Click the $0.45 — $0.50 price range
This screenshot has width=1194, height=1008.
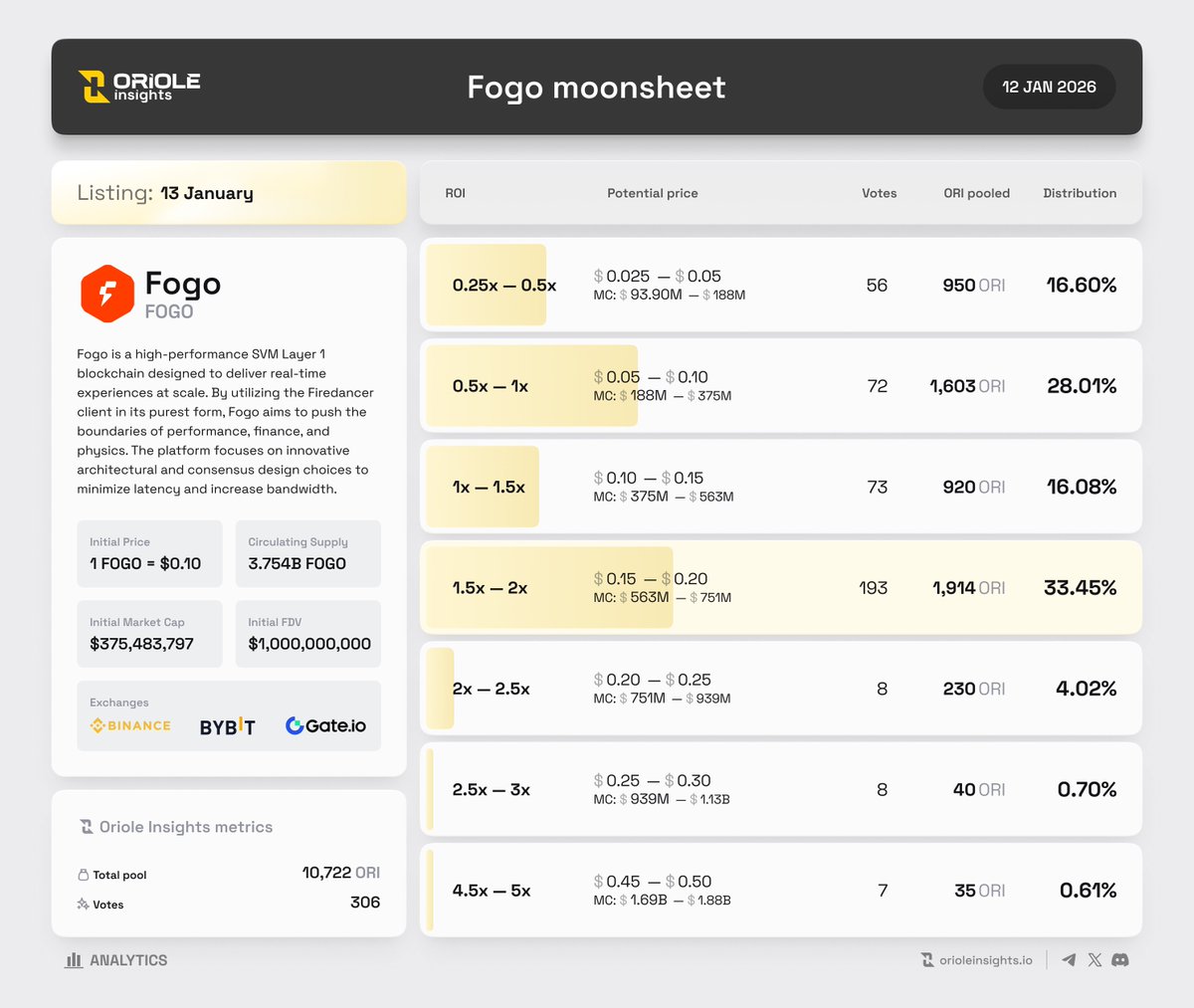click(653, 881)
